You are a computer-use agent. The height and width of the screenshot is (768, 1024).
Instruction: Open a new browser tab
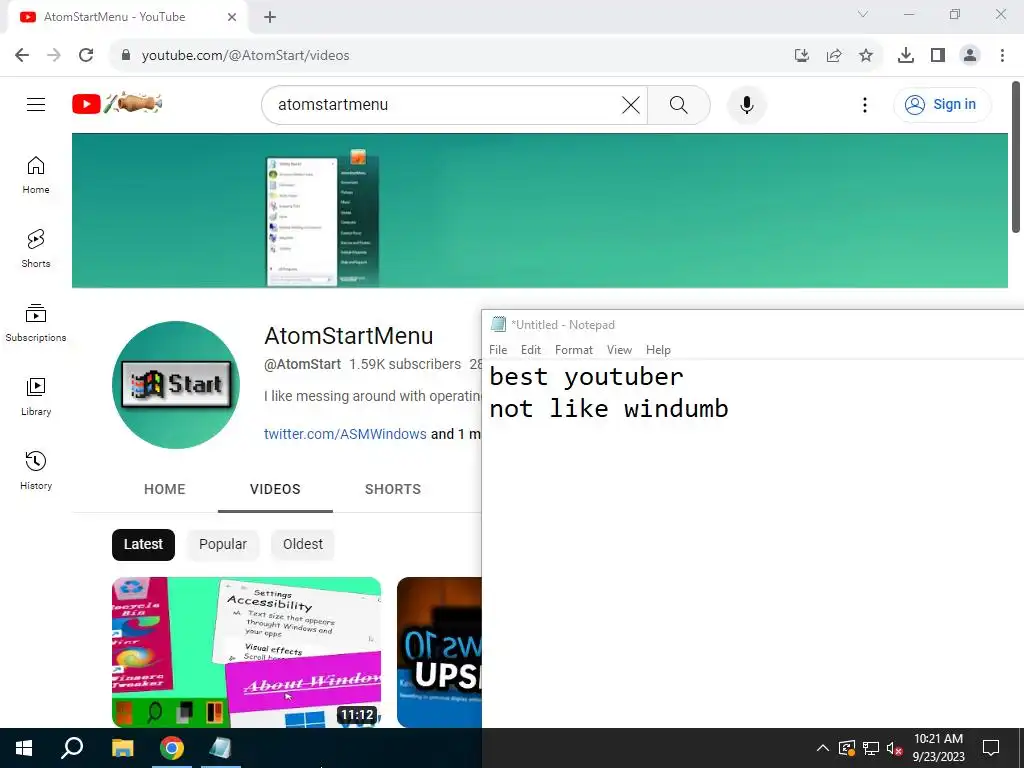[270, 17]
